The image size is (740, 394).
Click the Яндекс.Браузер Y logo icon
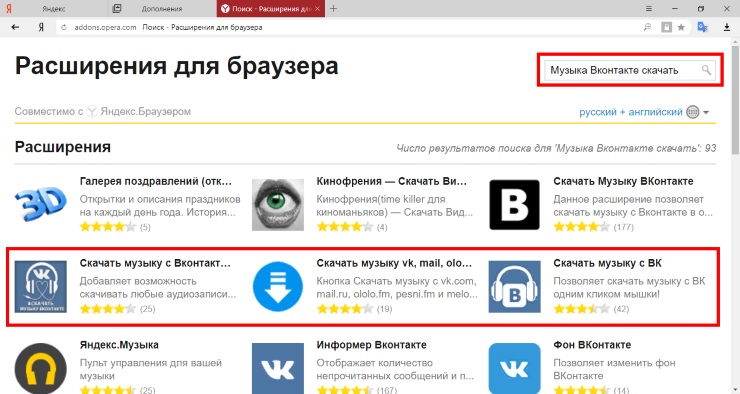click(92, 112)
